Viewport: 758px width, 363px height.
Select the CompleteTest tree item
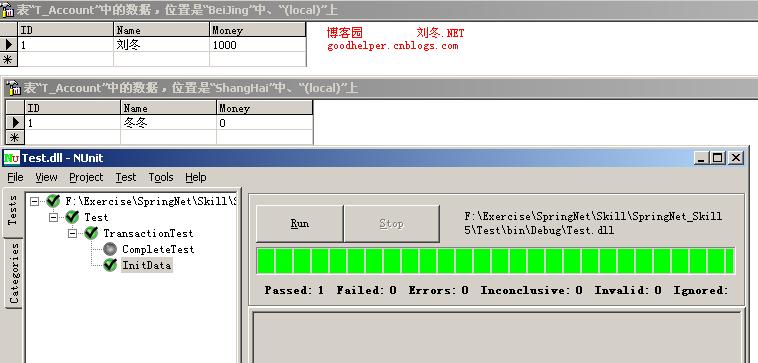158,249
